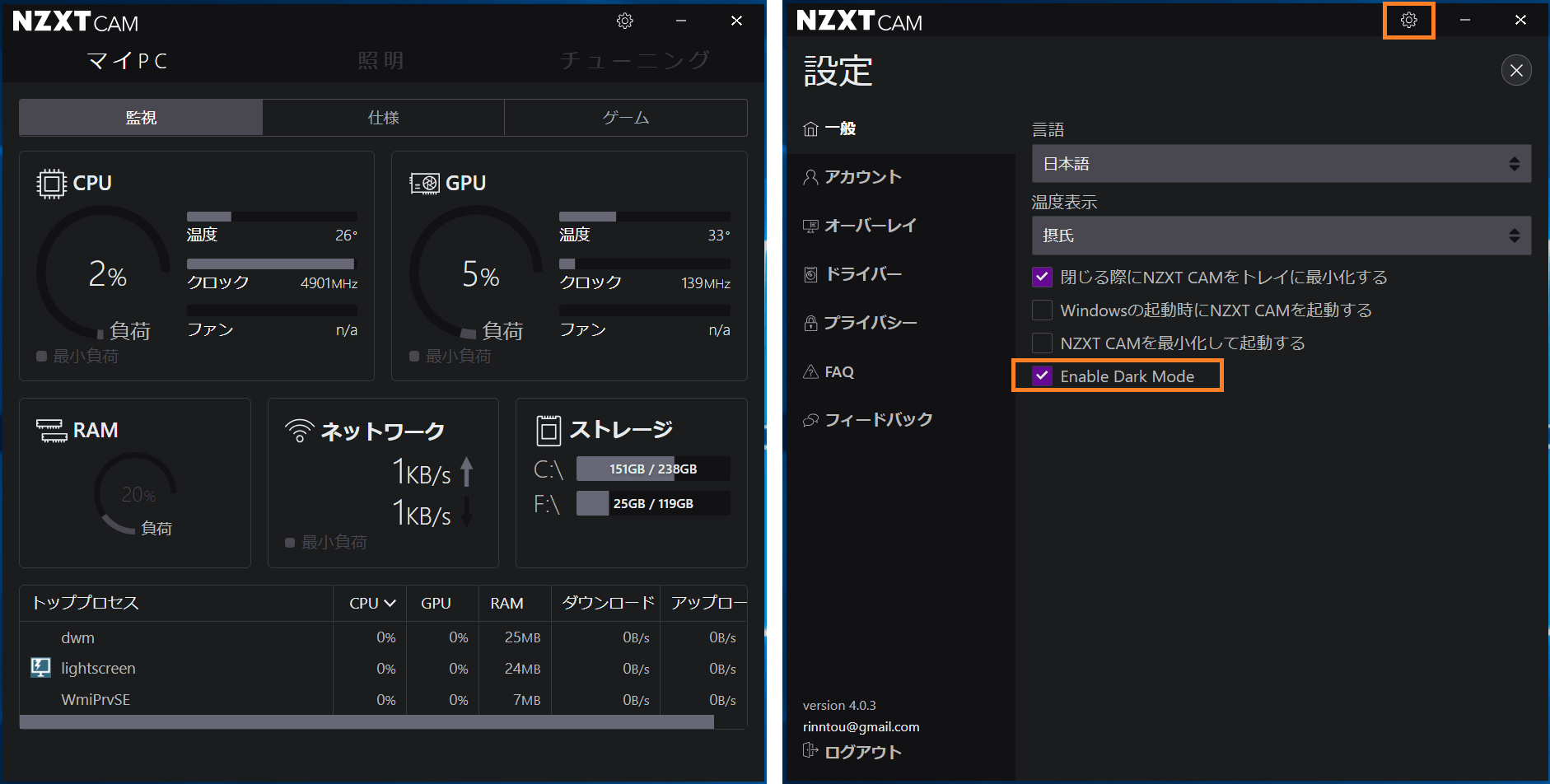Image resolution: width=1550 pixels, height=784 pixels.
Task: Click the アカウント person icon
Action: coord(810,177)
